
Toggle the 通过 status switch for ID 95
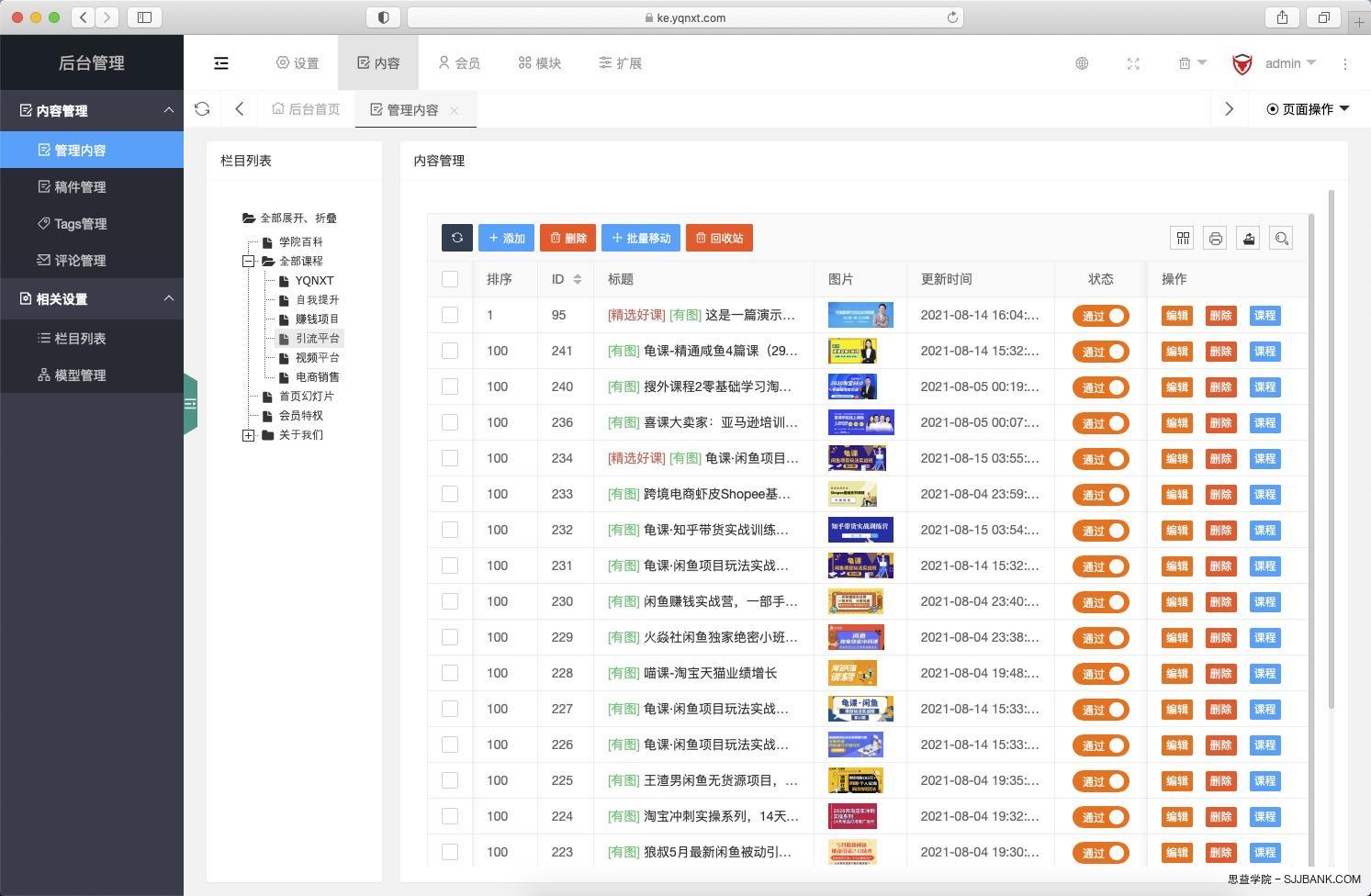pos(1100,316)
